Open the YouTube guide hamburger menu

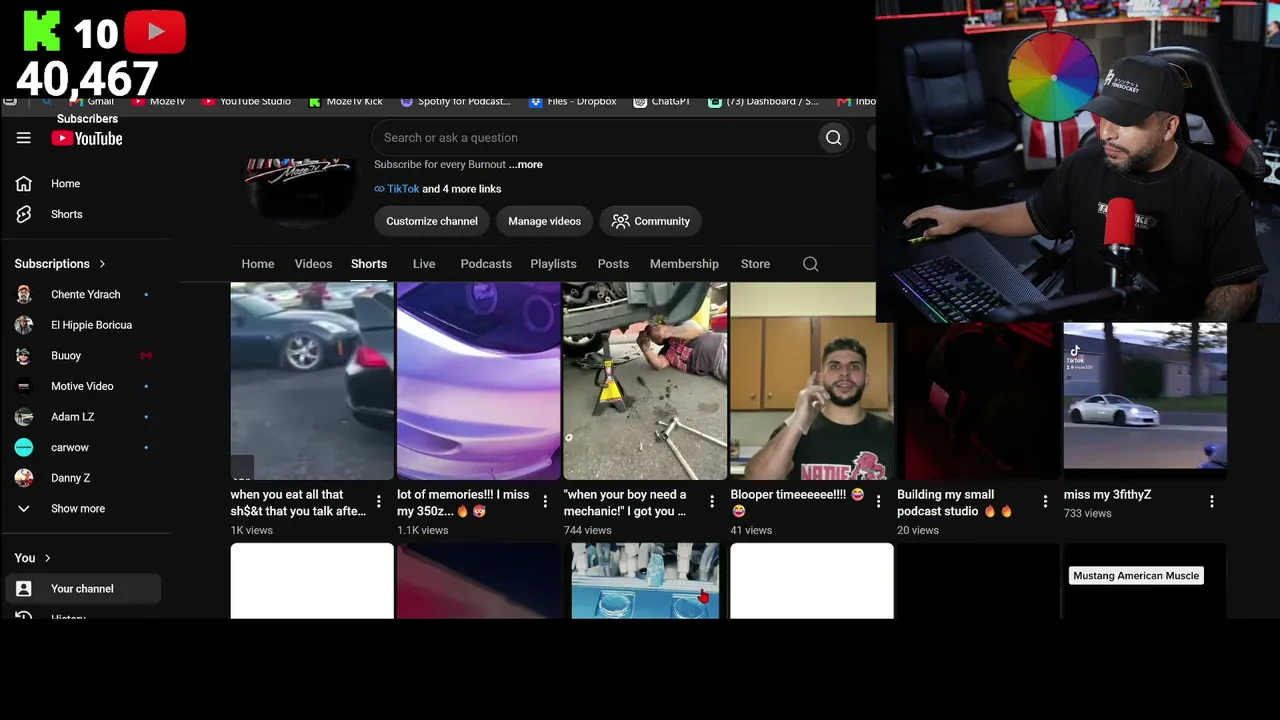24,138
